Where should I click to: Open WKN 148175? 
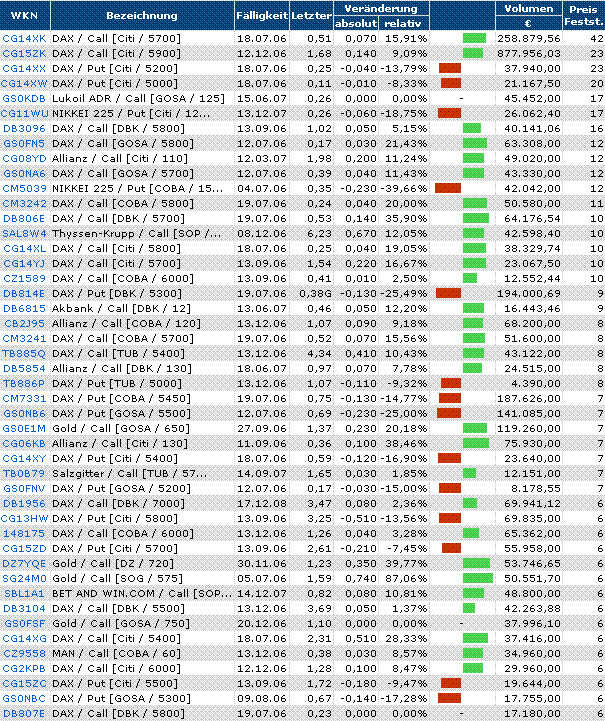pyautogui.click(x=24, y=533)
